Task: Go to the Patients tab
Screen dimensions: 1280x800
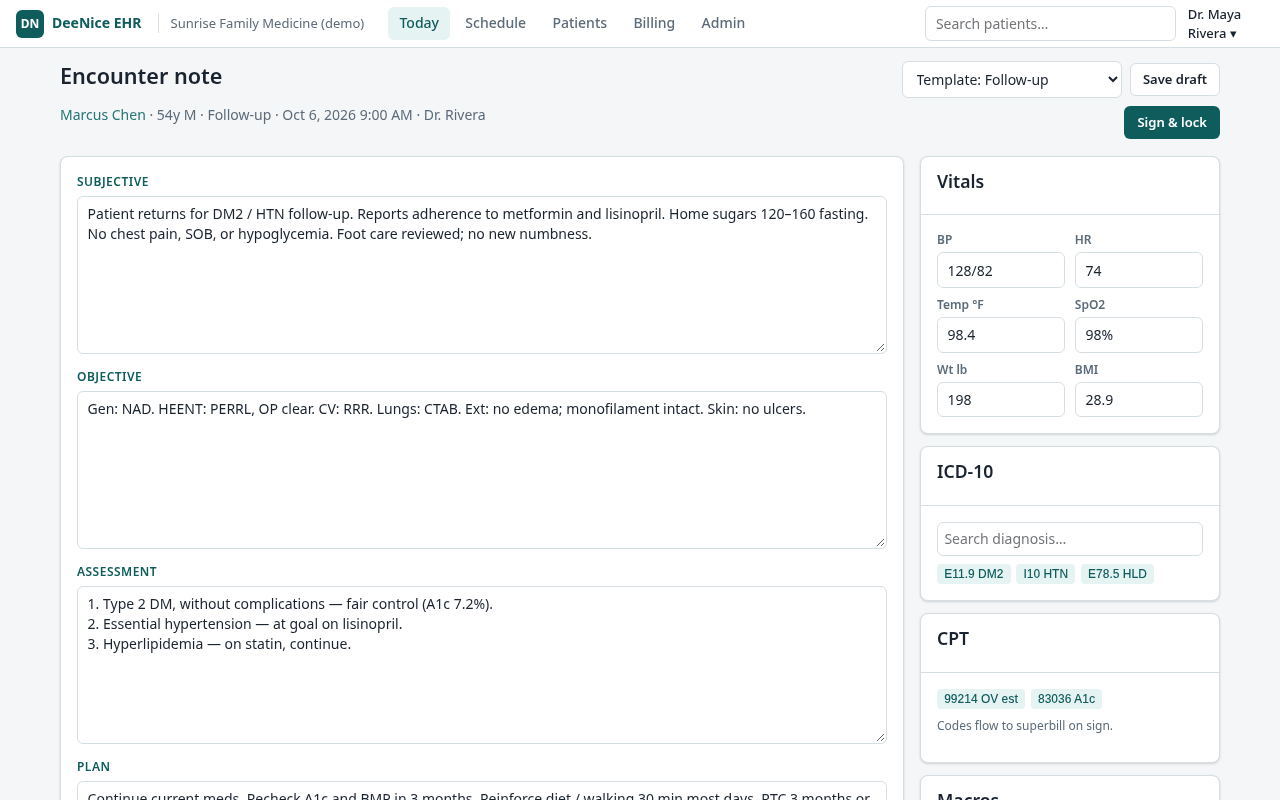Action: coord(580,23)
